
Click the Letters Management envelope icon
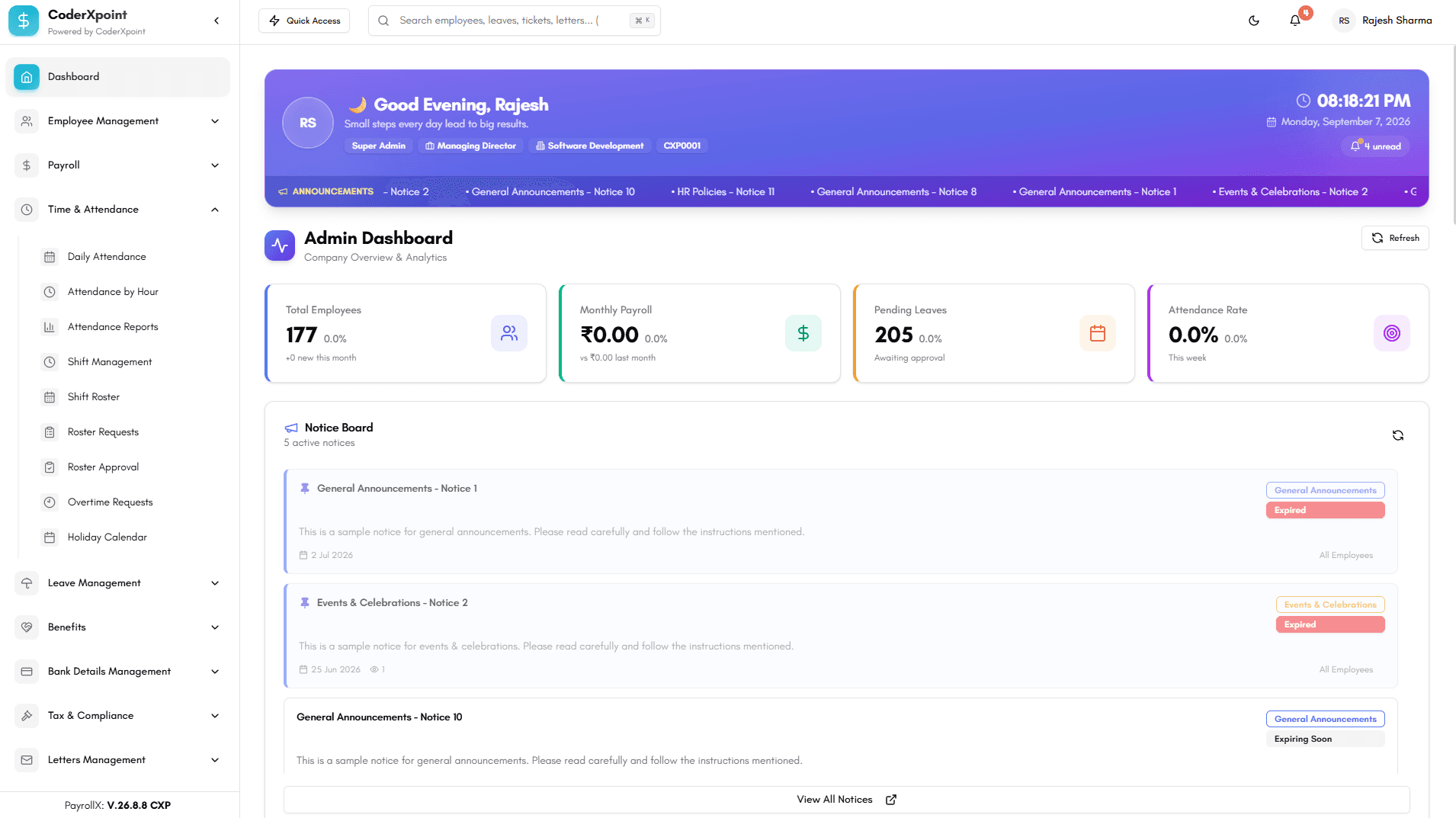pos(27,760)
